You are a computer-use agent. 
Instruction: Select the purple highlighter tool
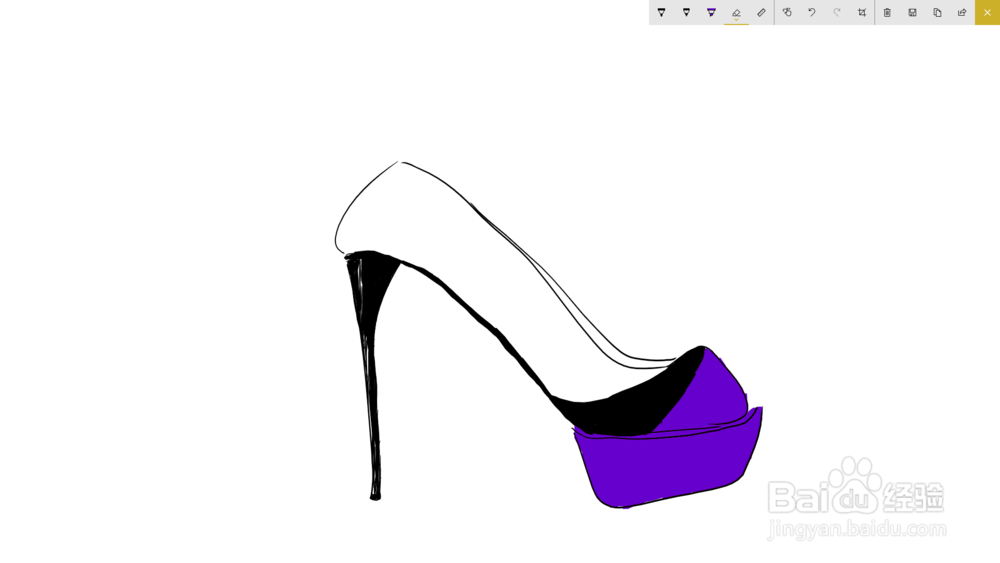[711, 13]
